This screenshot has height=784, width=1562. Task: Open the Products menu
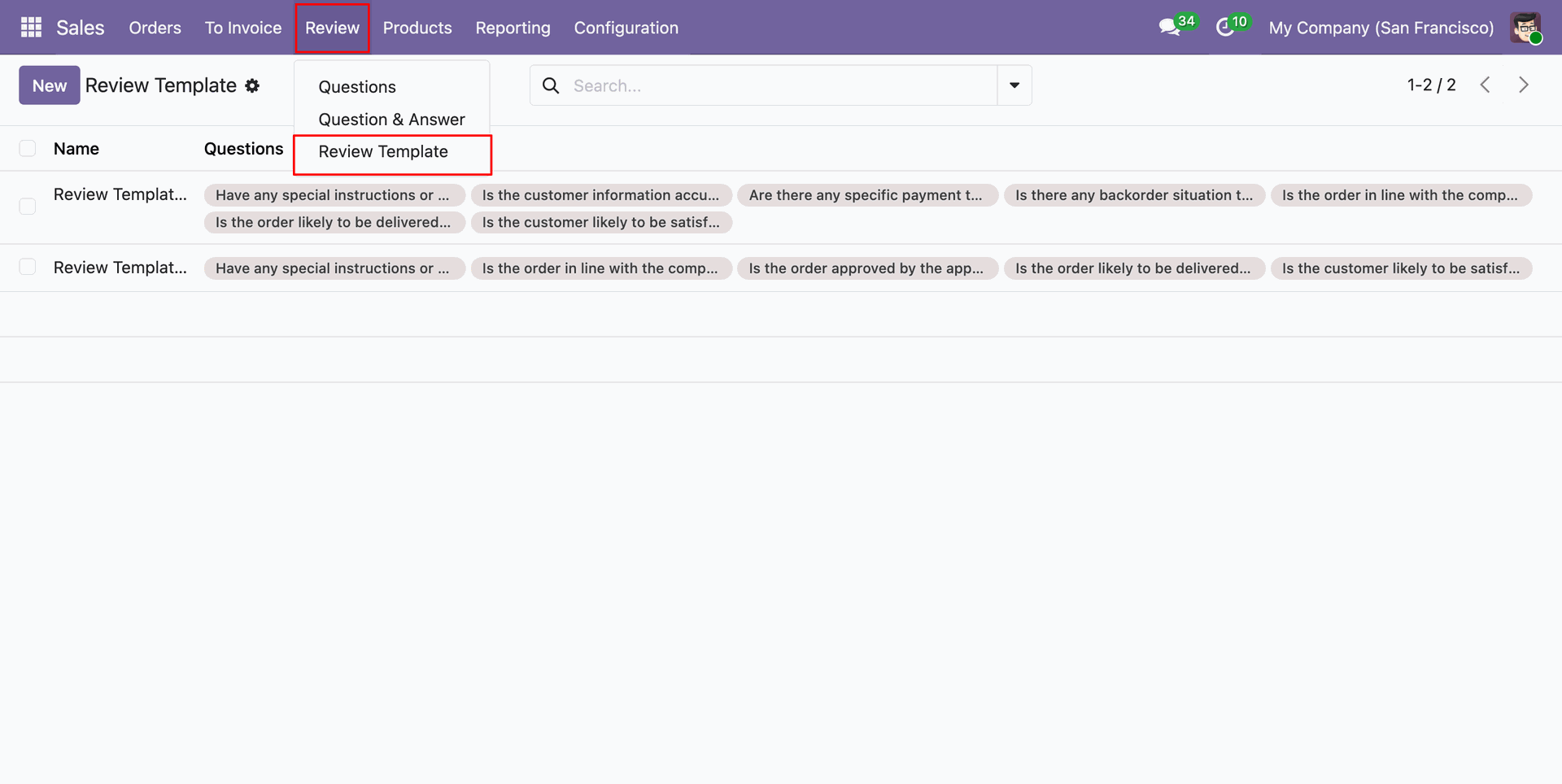click(417, 28)
